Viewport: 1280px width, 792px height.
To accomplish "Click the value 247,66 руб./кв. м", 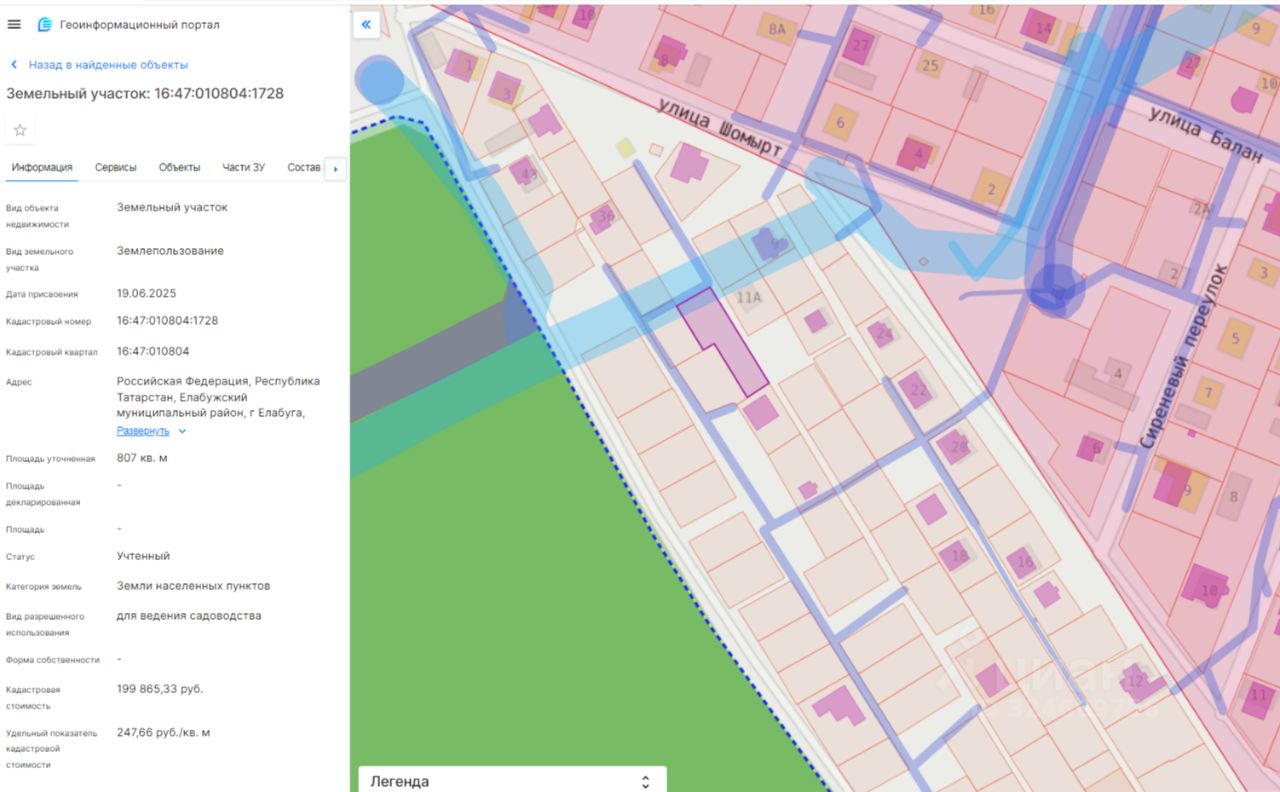I will click(163, 733).
